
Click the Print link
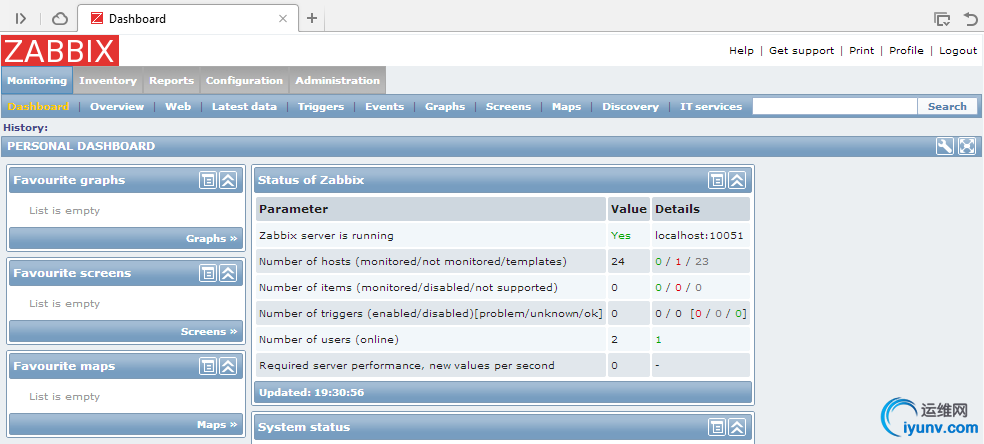862,51
